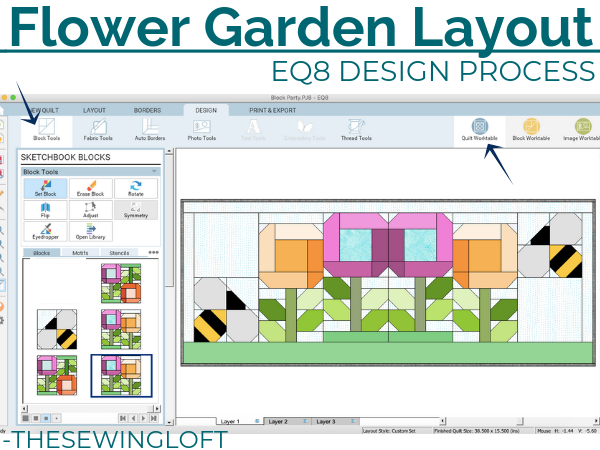The height and width of the screenshot is (450, 600).
Task: Jump to last sketchbook block
Action: [154, 418]
